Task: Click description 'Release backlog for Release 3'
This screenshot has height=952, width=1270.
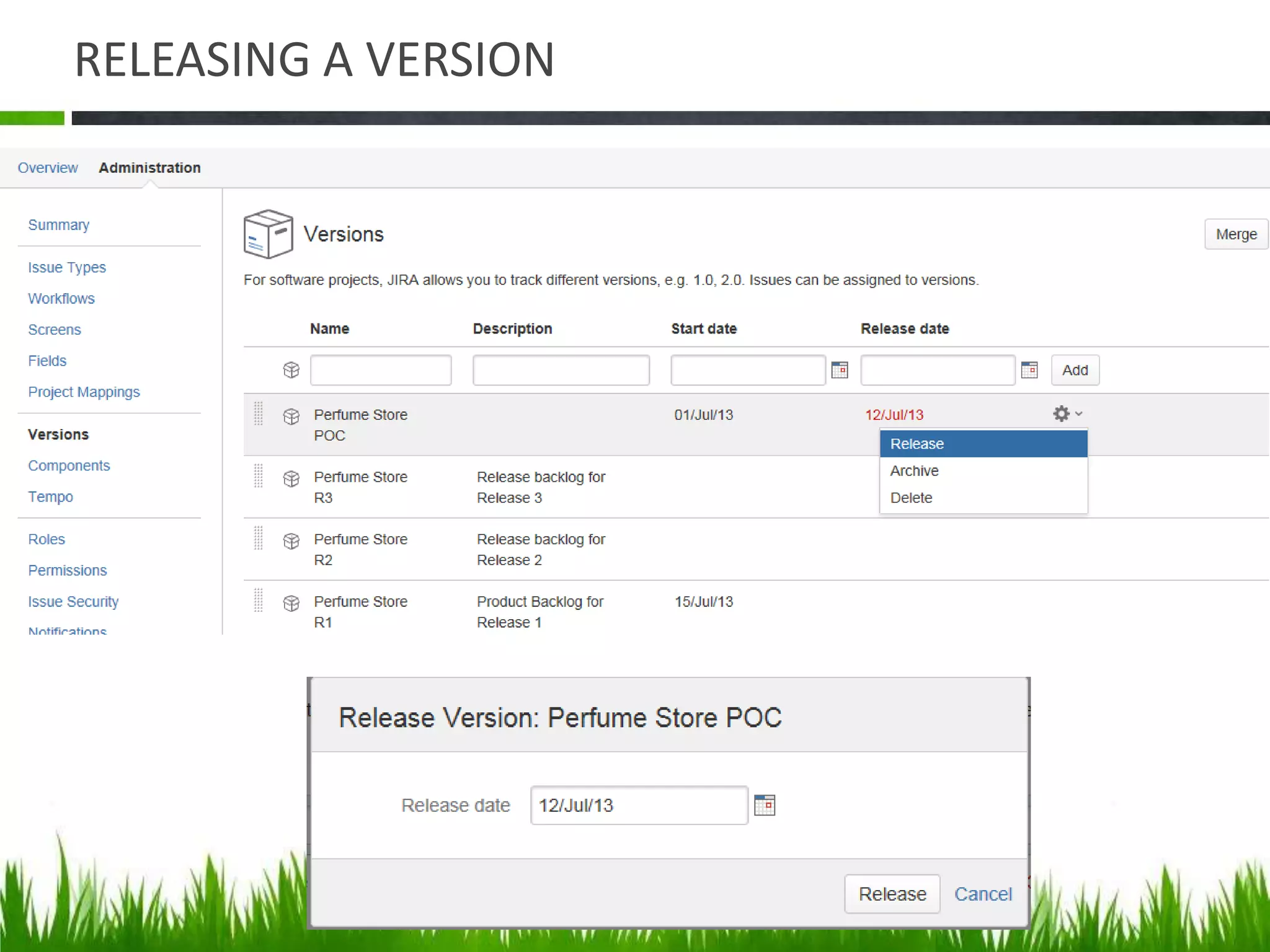Action: [x=541, y=487]
